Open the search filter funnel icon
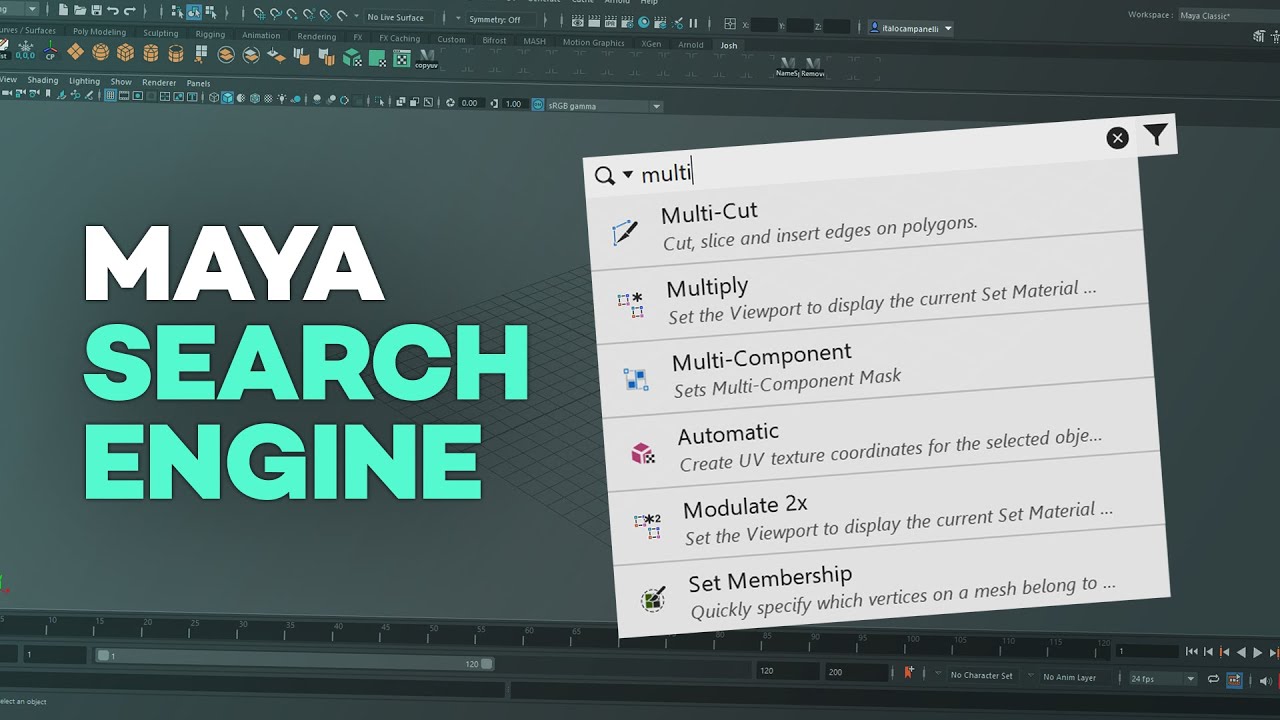Viewport: 1280px width, 720px height. [1156, 134]
